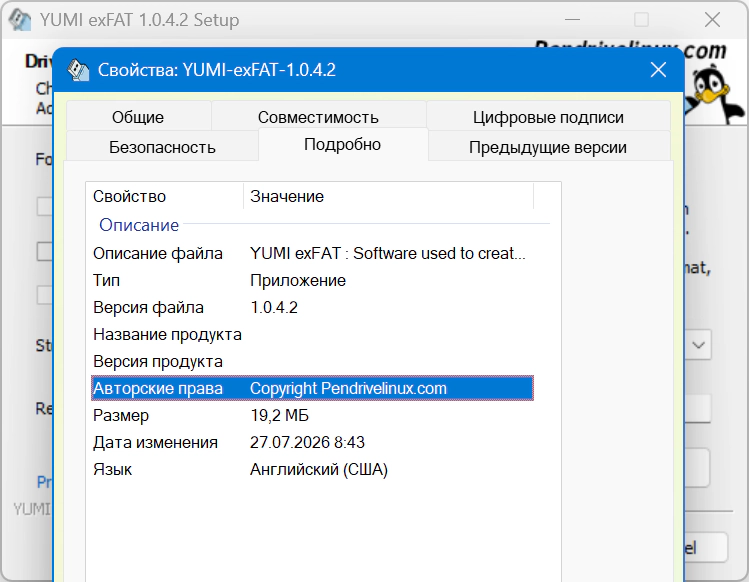Image resolution: width=749 pixels, height=582 pixels.
Task: Open the Цифровые подписи tab
Action: (548, 117)
